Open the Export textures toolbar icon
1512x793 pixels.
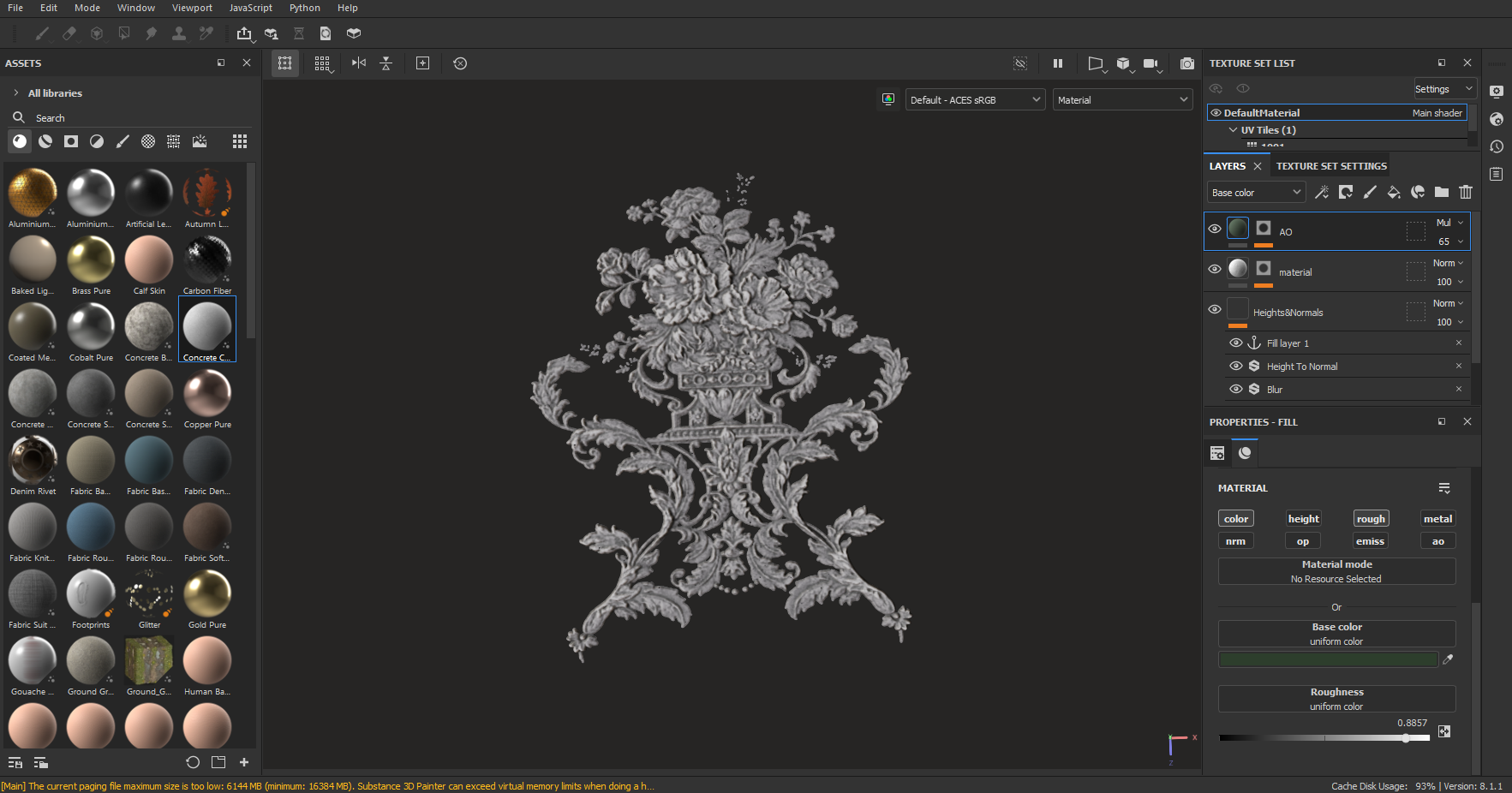click(x=244, y=33)
